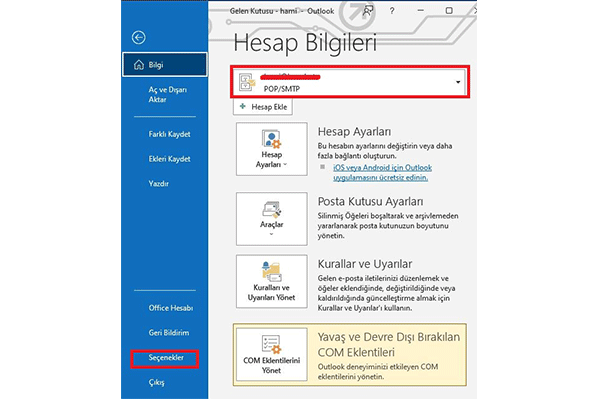Image resolution: width=600 pixels, height=400 pixels.
Task: Click the Hesap Ayarları heading text
Action: (354, 132)
